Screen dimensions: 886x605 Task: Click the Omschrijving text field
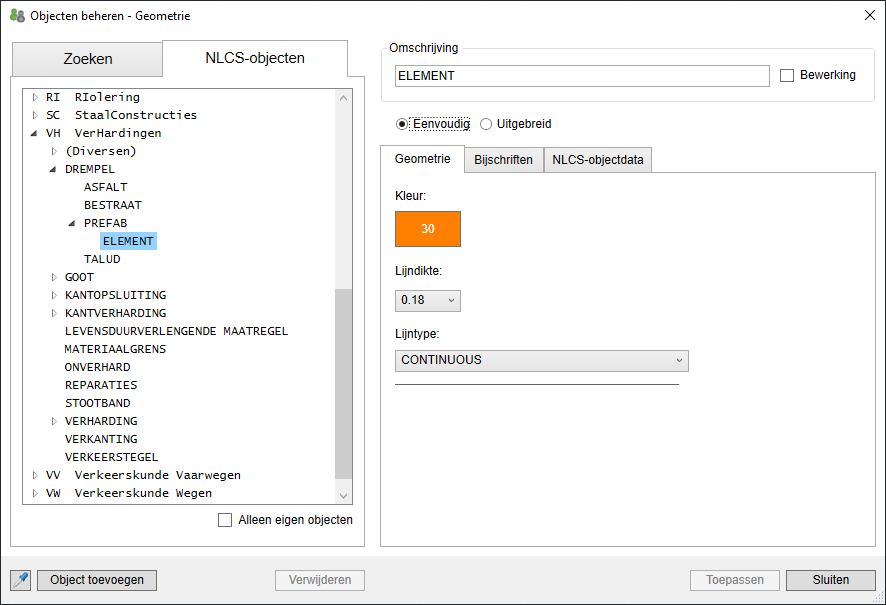[x=582, y=76]
